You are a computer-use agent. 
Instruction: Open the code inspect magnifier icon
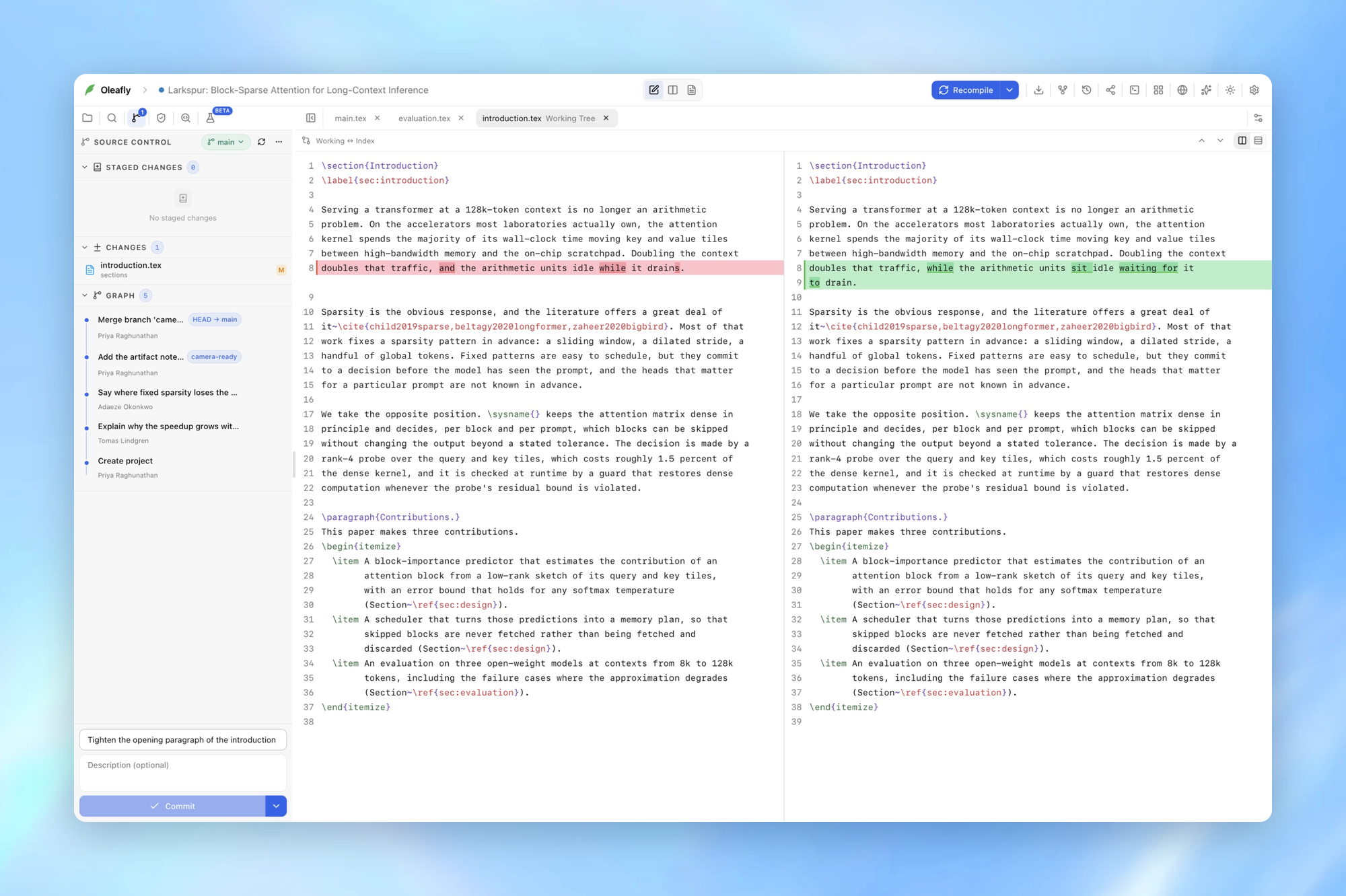[186, 118]
